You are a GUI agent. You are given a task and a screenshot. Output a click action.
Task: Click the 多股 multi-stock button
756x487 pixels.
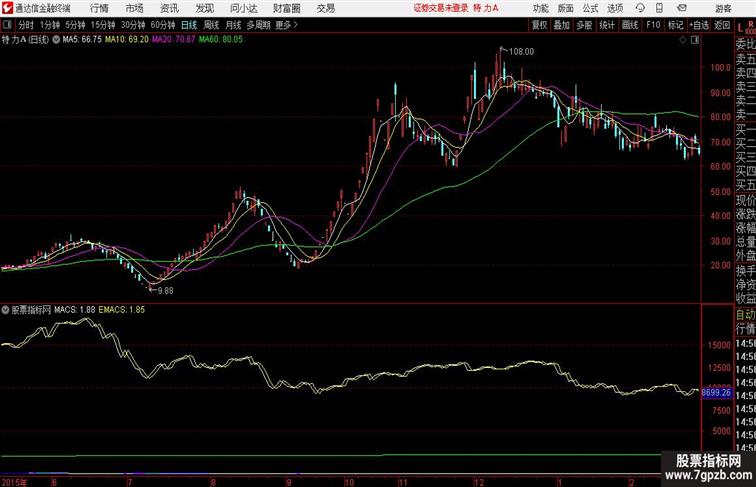coord(584,25)
